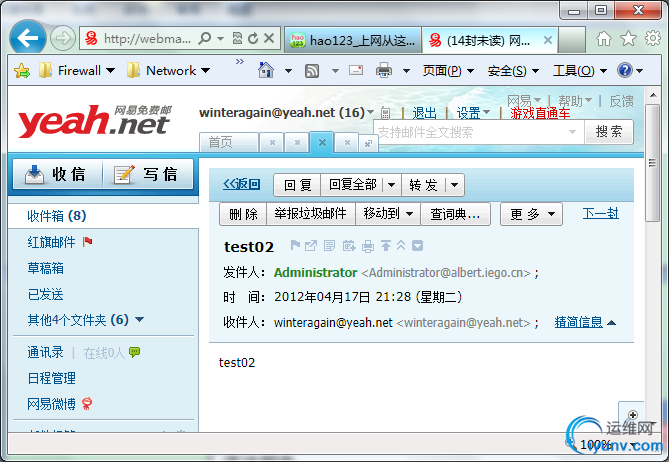Click the browser address bar URL
Image resolution: width=669 pixels, height=462 pixels.
[x=147, y=39]
